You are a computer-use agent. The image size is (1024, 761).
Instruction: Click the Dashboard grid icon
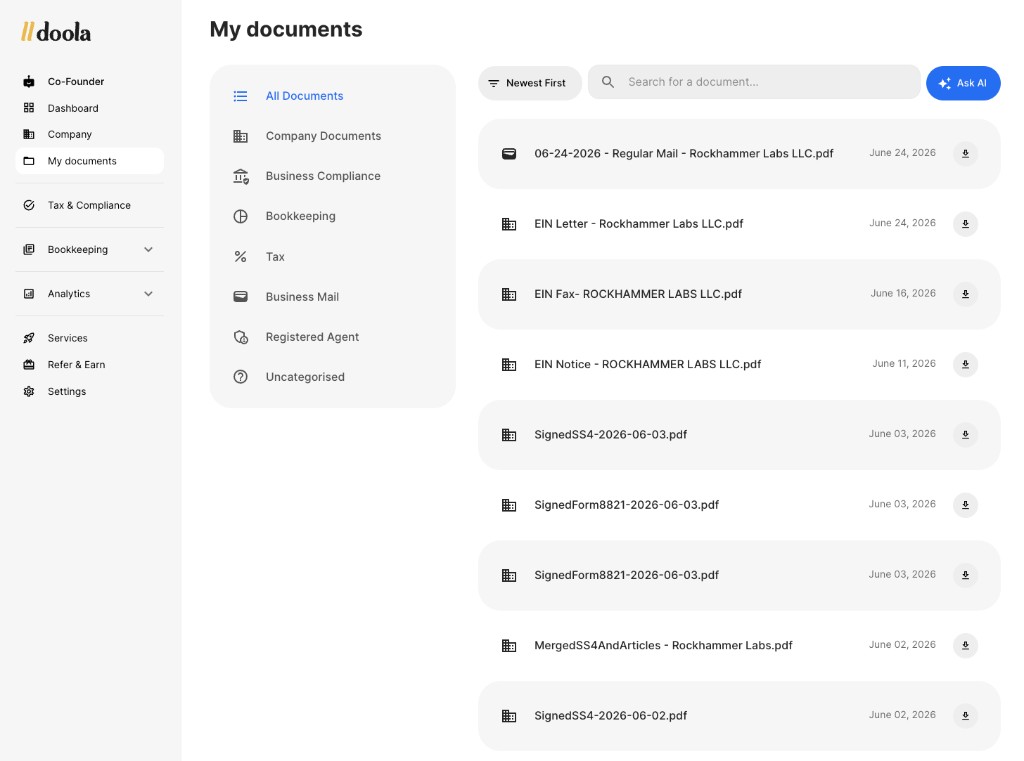(29, 108)
